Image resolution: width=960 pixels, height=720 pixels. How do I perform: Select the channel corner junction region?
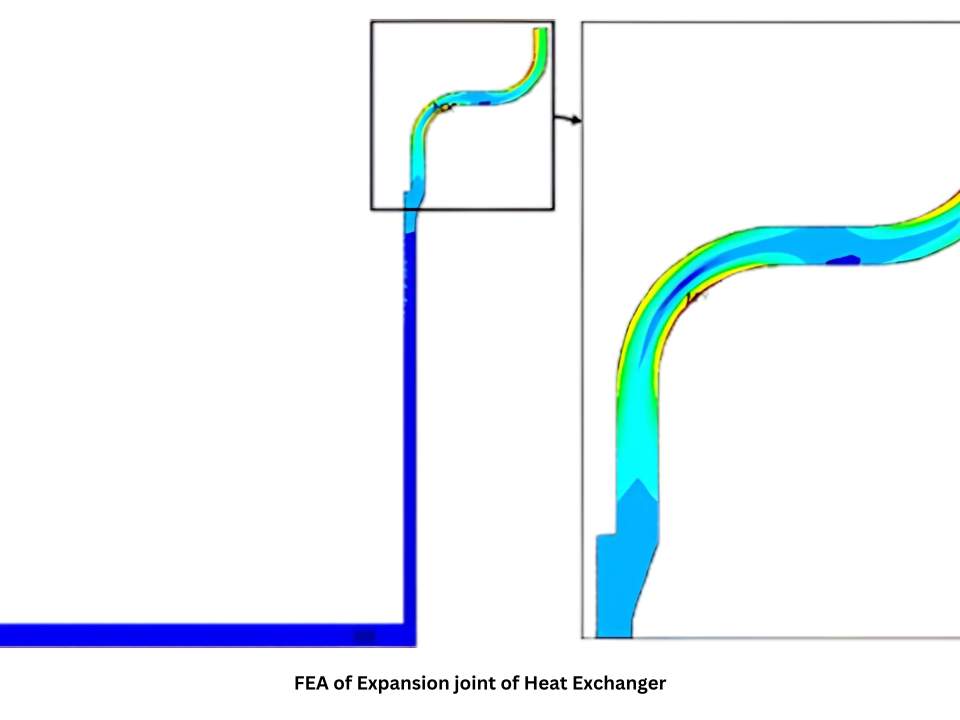(x=410, y=630)
